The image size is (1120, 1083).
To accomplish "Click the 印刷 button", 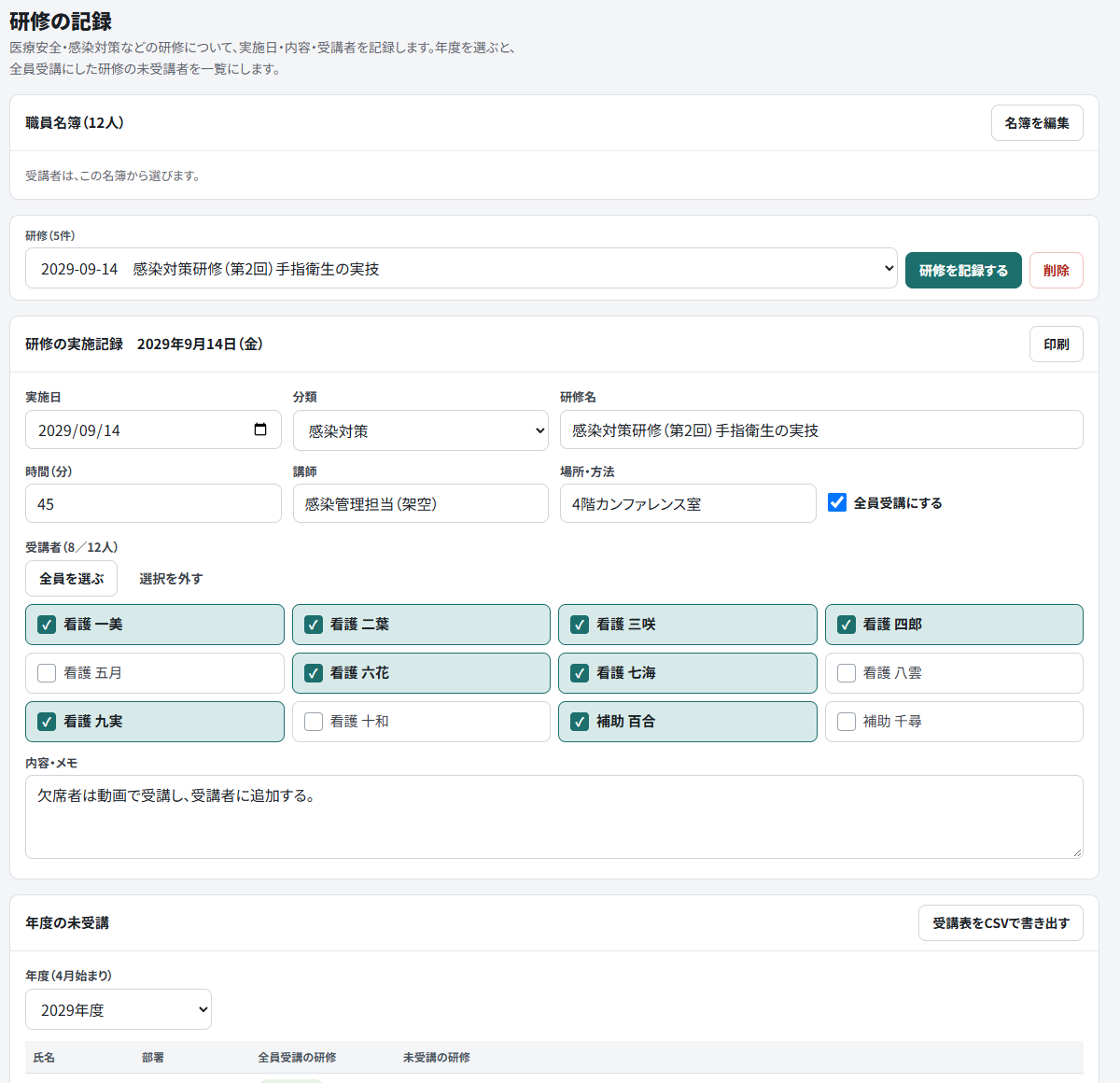I will click(x=1057, y=345).
